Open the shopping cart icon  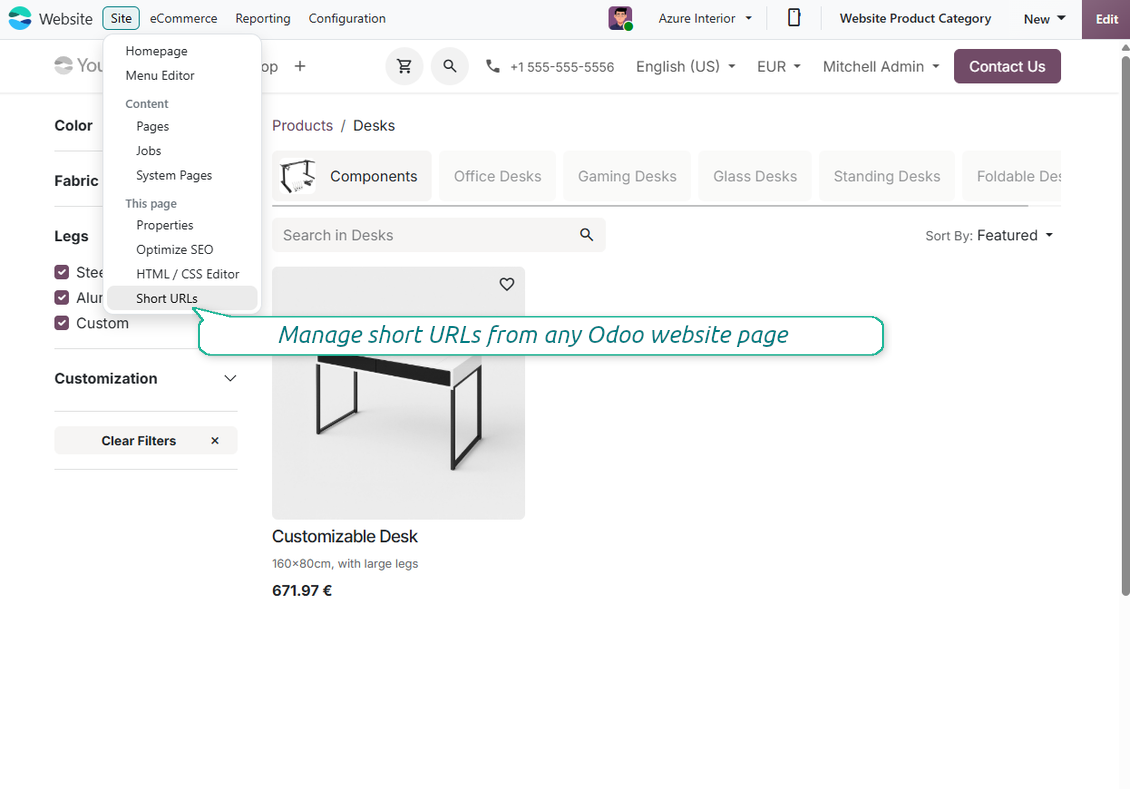tap(404, 66)
